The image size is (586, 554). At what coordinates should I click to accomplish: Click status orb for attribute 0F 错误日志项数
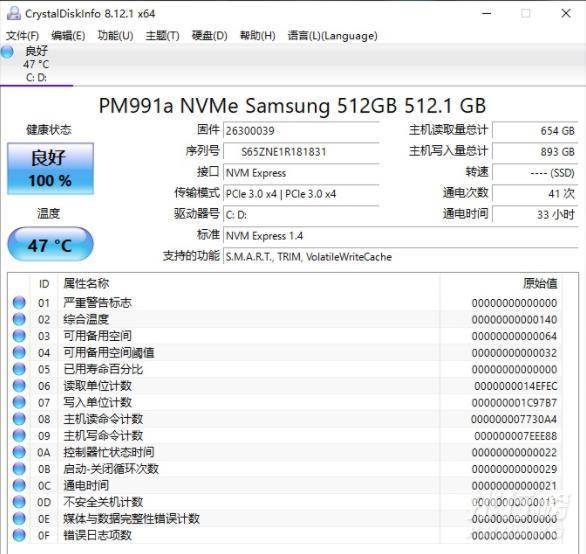point(19,535)
